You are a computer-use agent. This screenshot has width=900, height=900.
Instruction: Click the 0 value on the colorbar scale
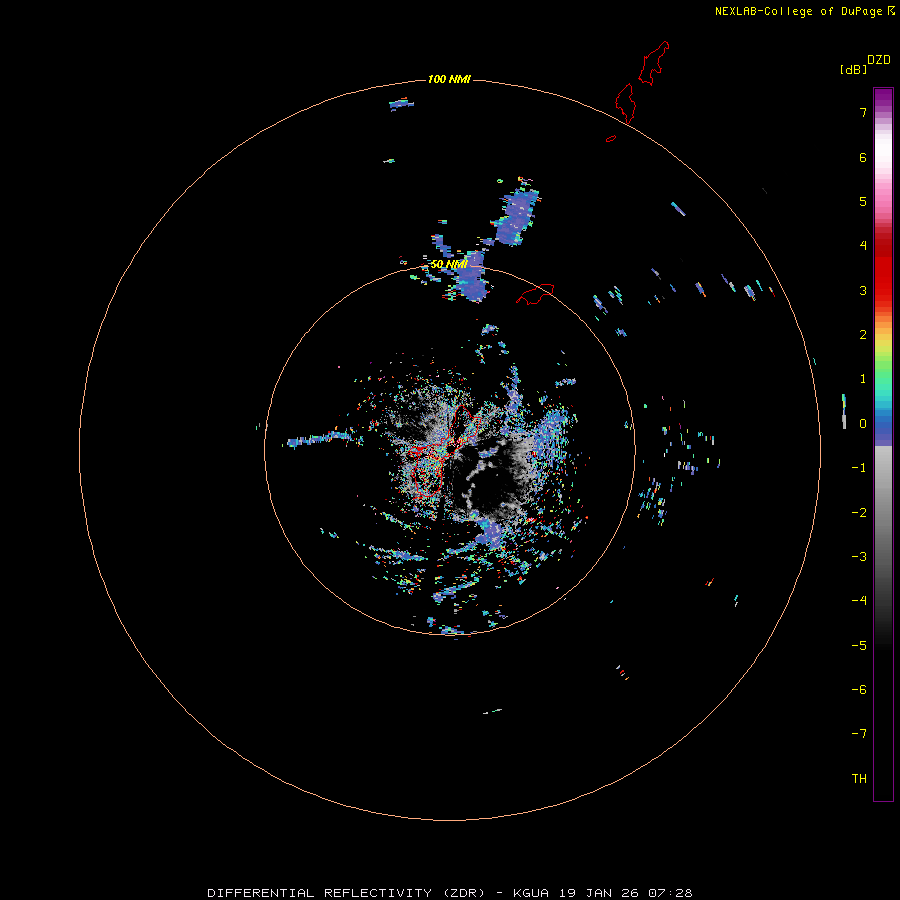click(863, 424)
